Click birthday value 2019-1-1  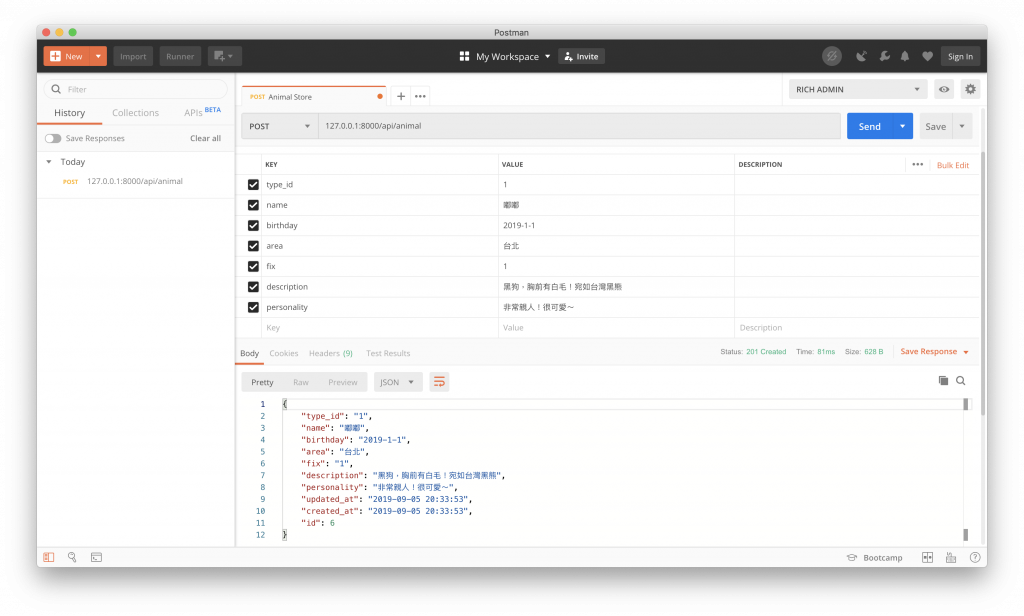(x=519, y=225)
